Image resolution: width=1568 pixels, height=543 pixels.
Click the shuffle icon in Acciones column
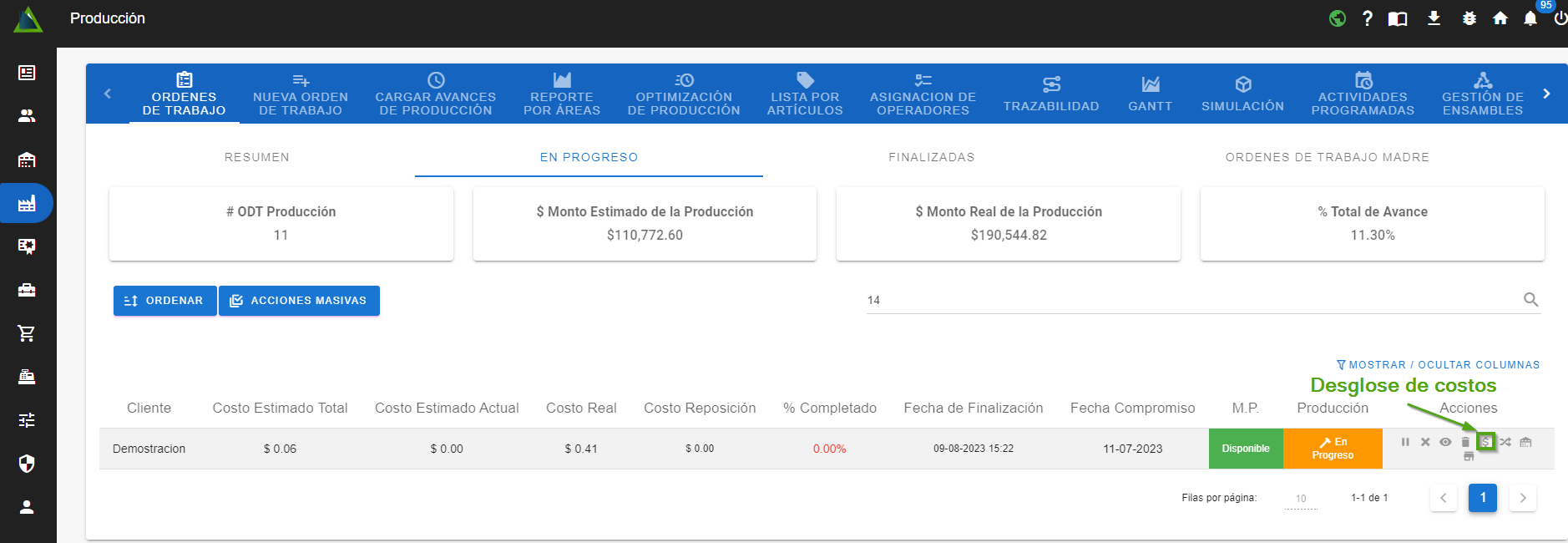click(x=1505, y=442)
